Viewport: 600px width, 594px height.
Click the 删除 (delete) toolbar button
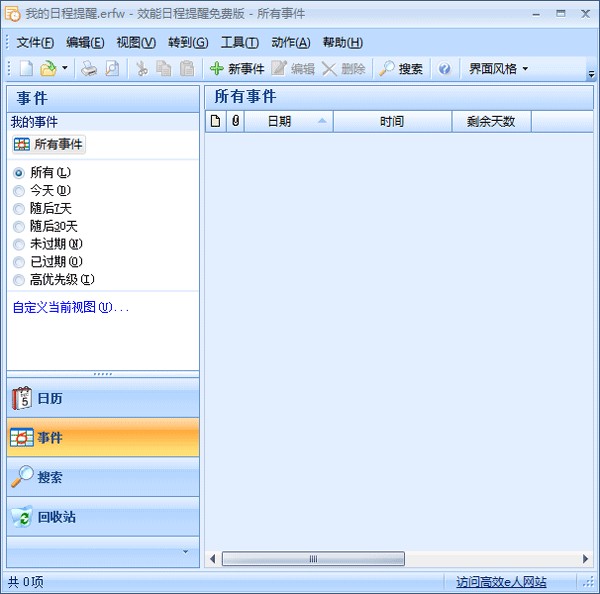(x=343, y=69)
